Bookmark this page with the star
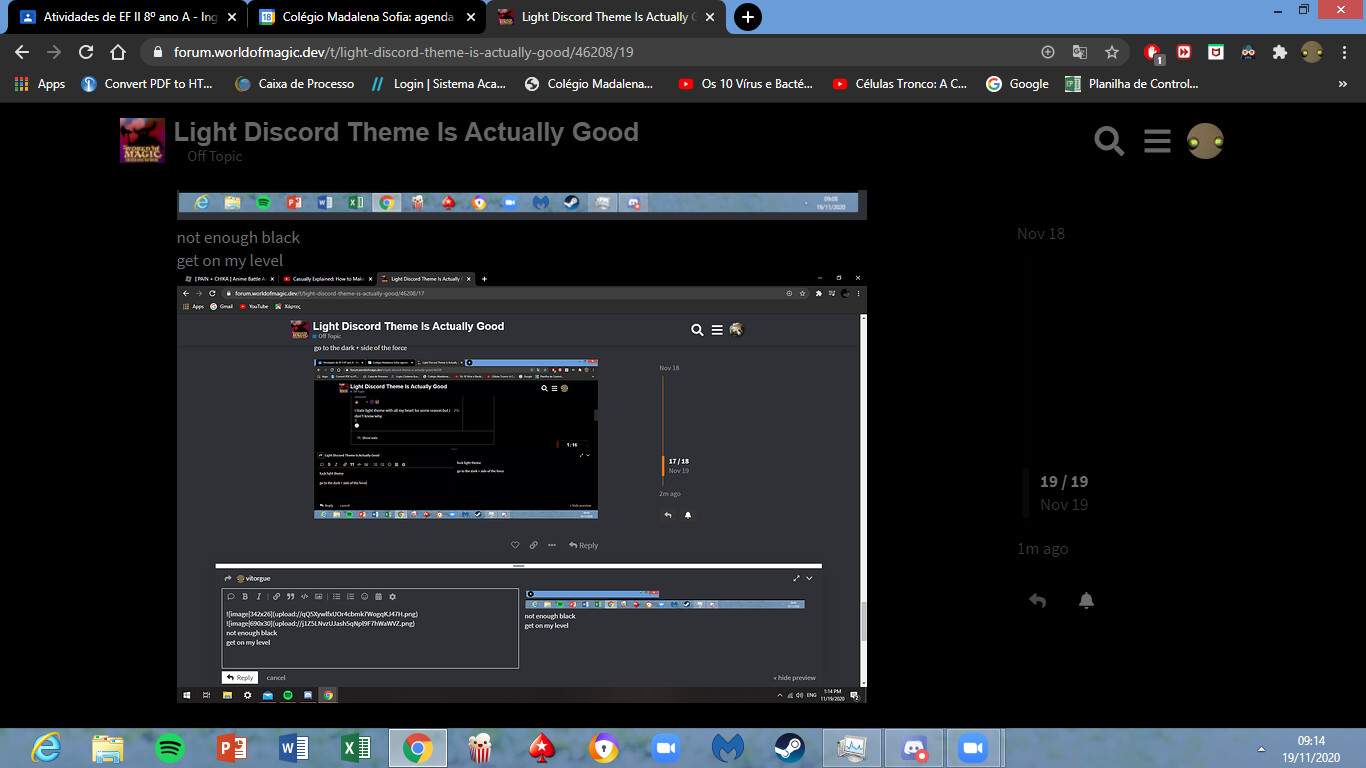 tap(1111, 52)
